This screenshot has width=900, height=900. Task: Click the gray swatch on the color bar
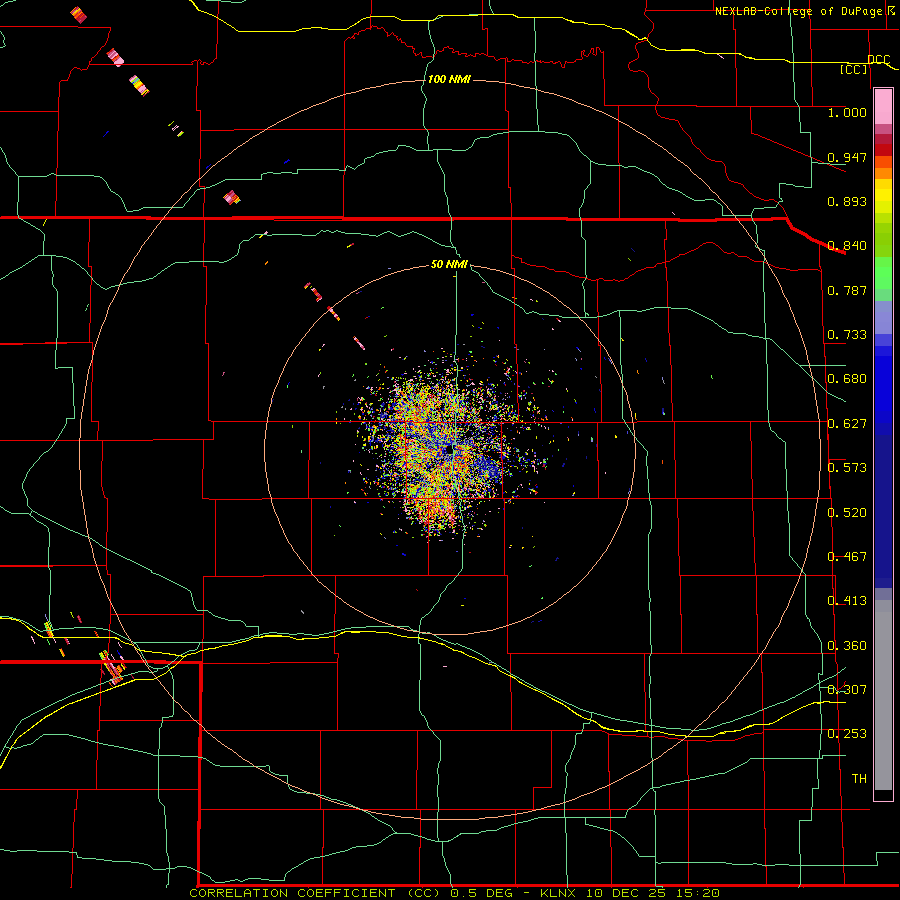pyautogui.click(x=883, y=695)
